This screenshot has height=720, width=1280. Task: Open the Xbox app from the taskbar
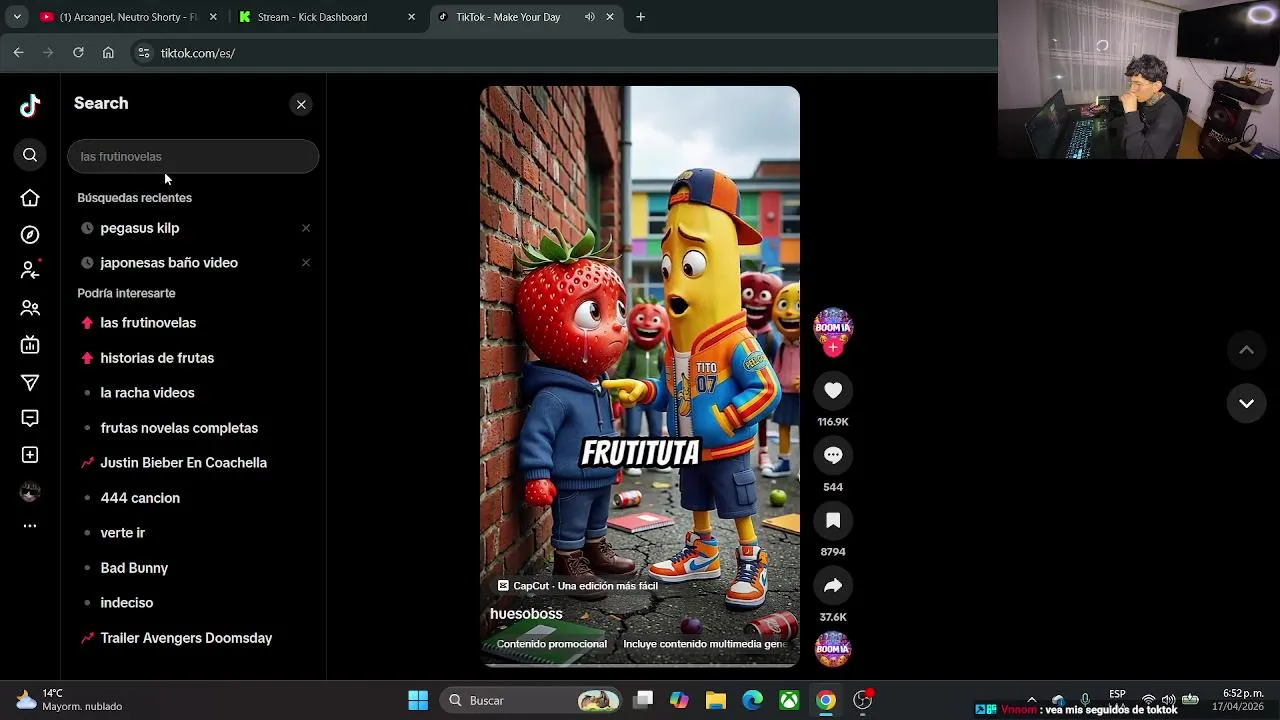click(x=789, y=701)
